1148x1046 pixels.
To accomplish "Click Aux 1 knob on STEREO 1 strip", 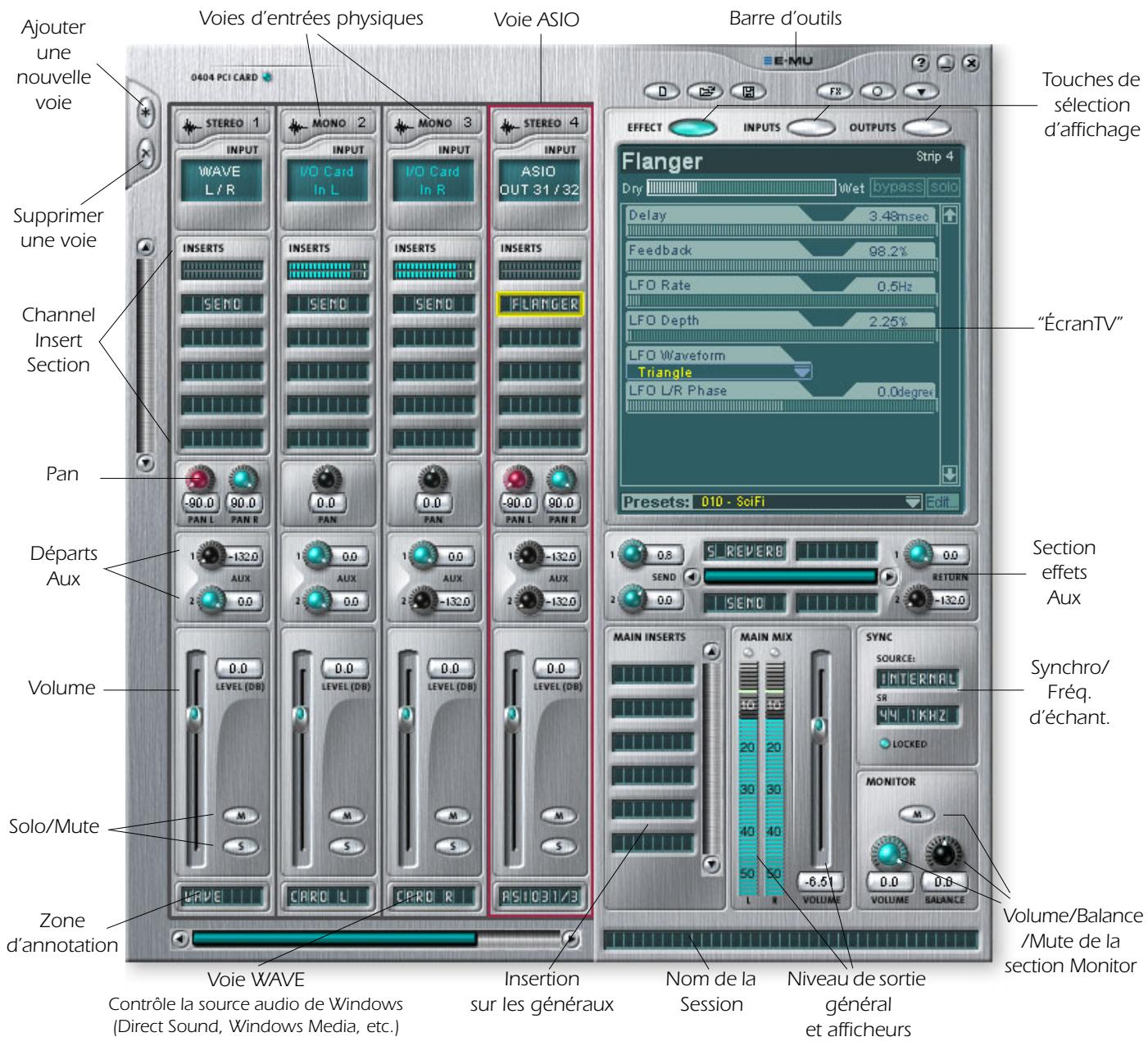I will (x=211, y=556).
